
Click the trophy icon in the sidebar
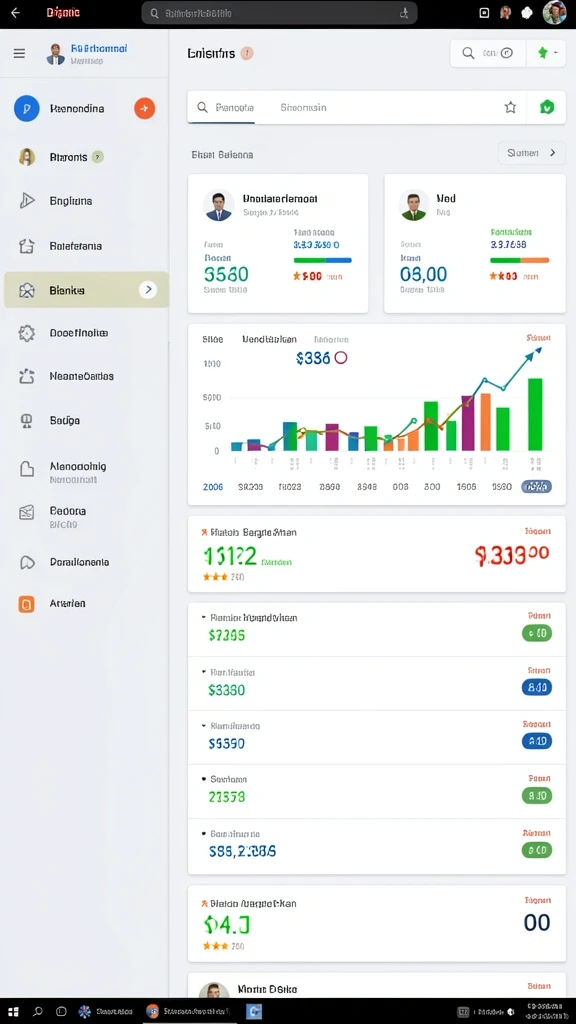27,421
